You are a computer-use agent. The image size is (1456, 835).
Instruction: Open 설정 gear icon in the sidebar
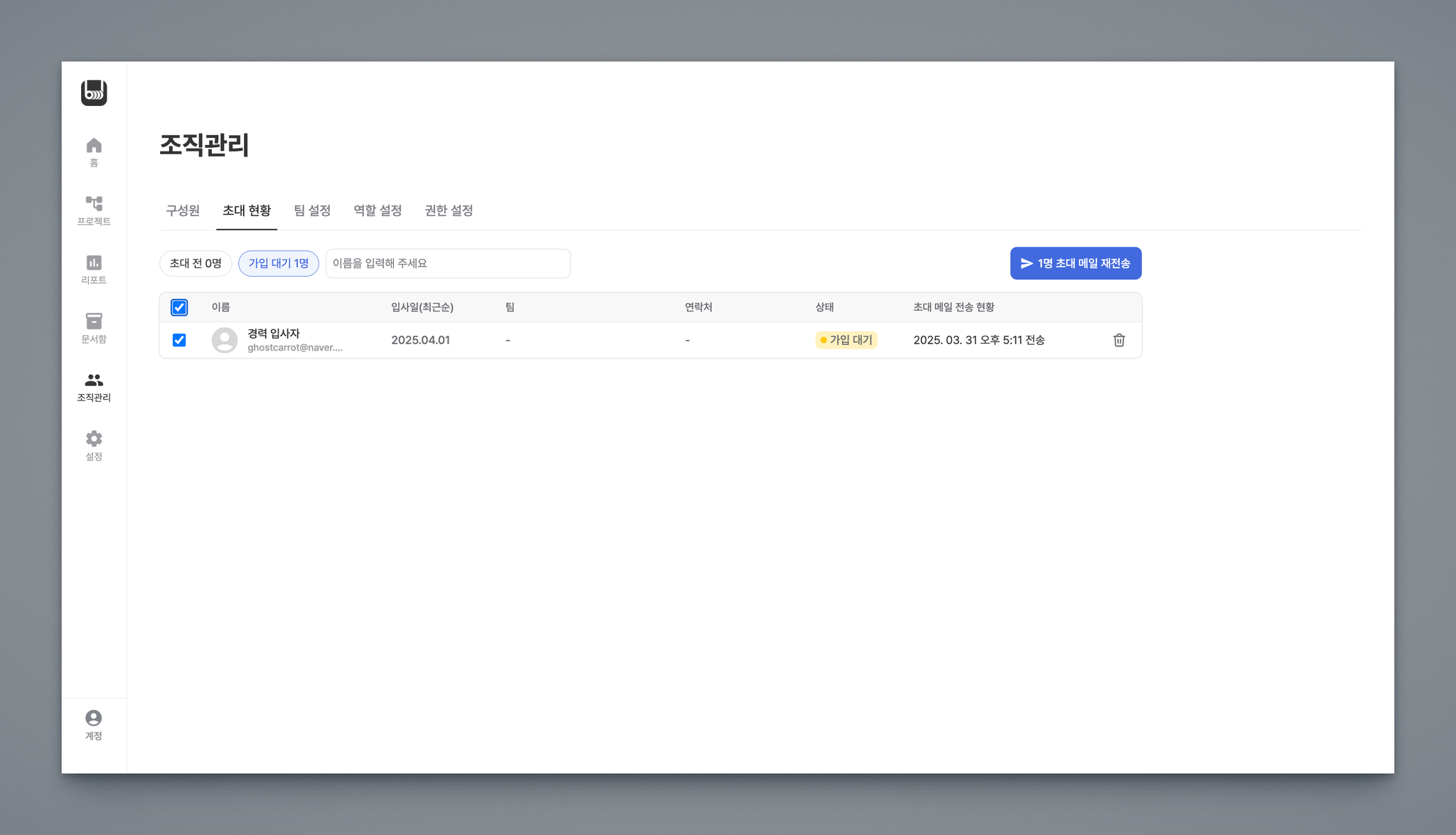click(x=94, y=439)
